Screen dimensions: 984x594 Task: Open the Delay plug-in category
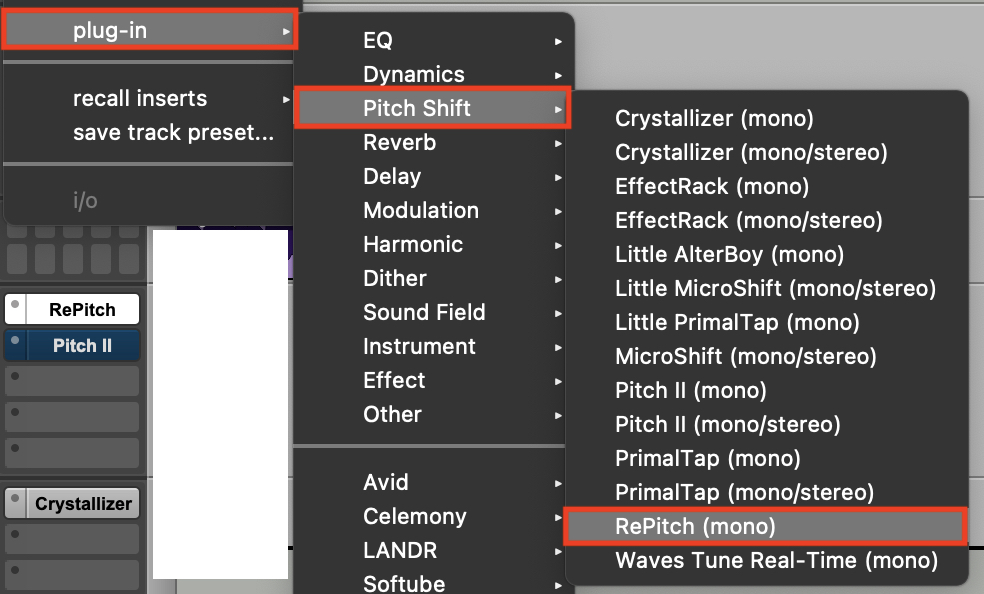coord(392,177)
